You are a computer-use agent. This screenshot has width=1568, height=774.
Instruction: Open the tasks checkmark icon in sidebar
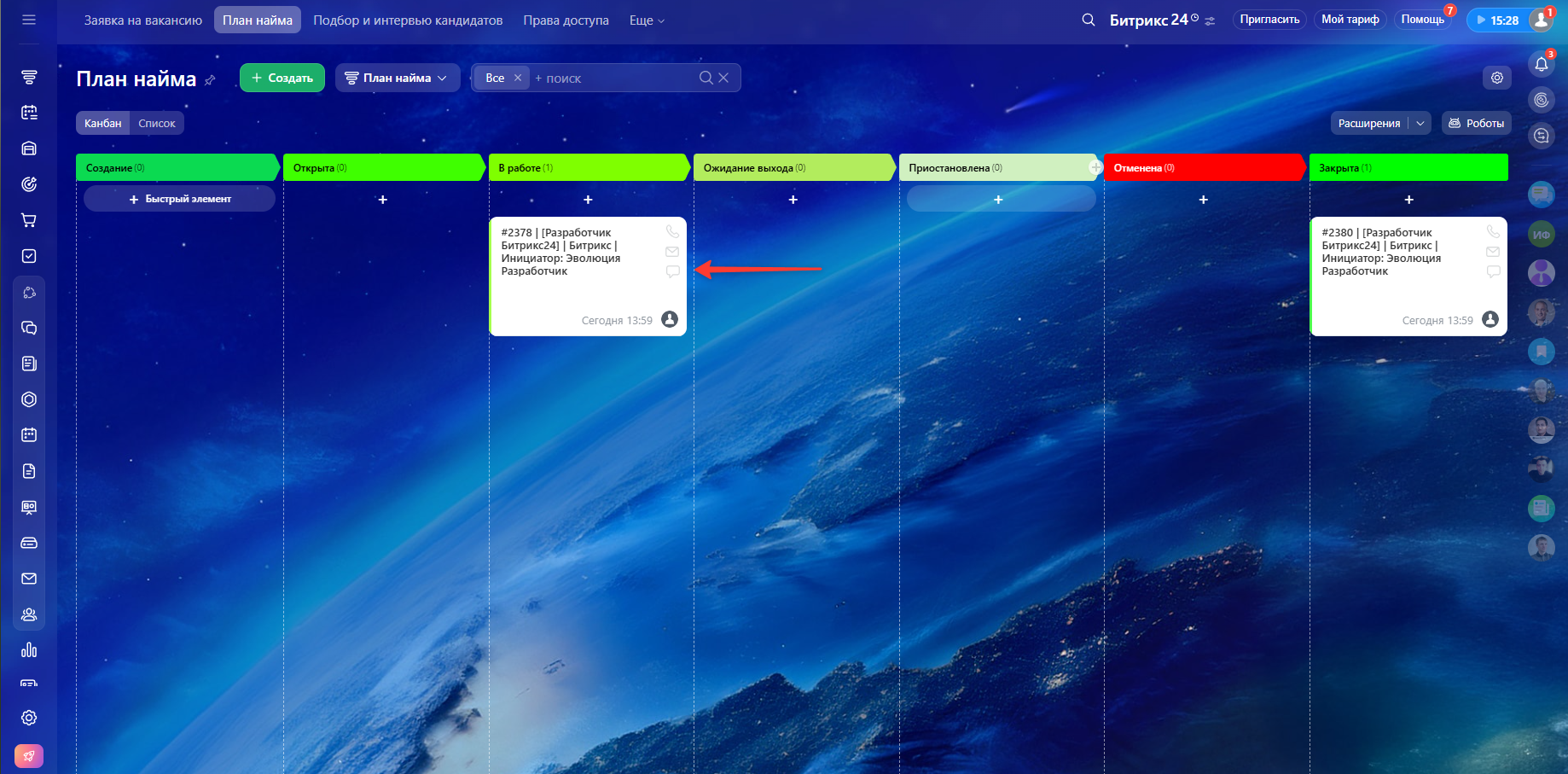(x=29, y=256)
